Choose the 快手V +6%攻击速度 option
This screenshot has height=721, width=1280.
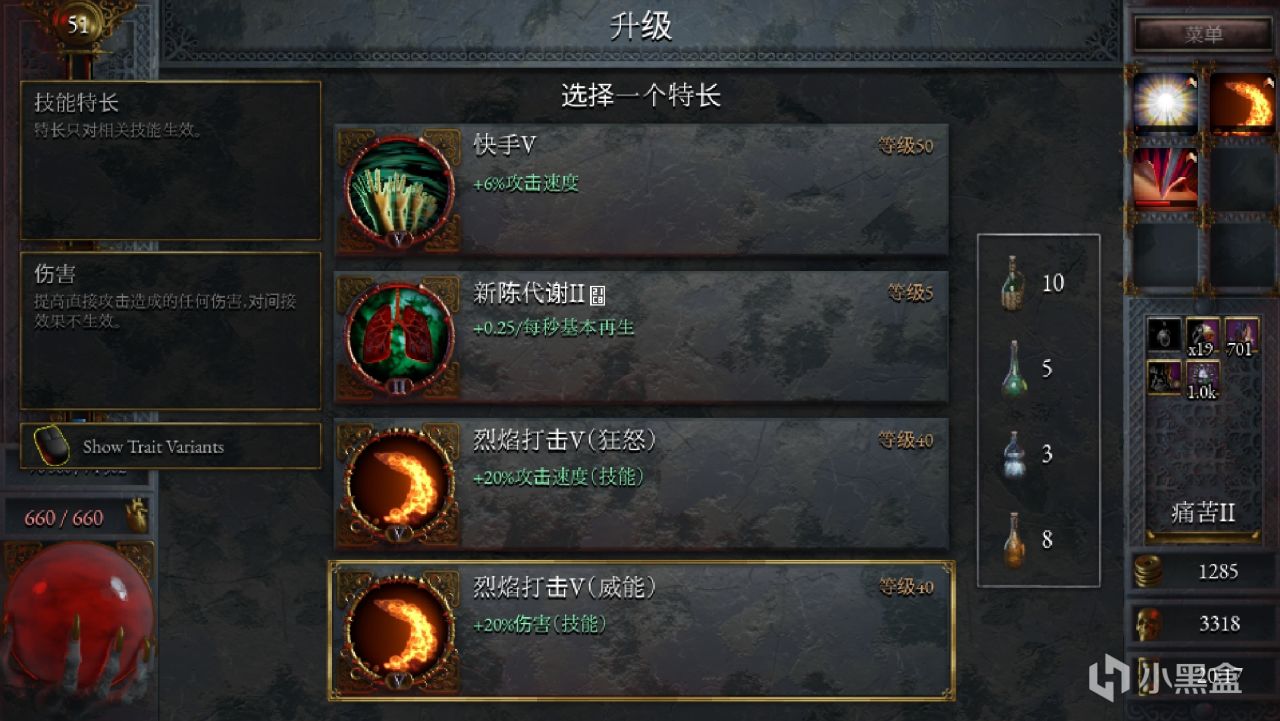coord(642,190)
